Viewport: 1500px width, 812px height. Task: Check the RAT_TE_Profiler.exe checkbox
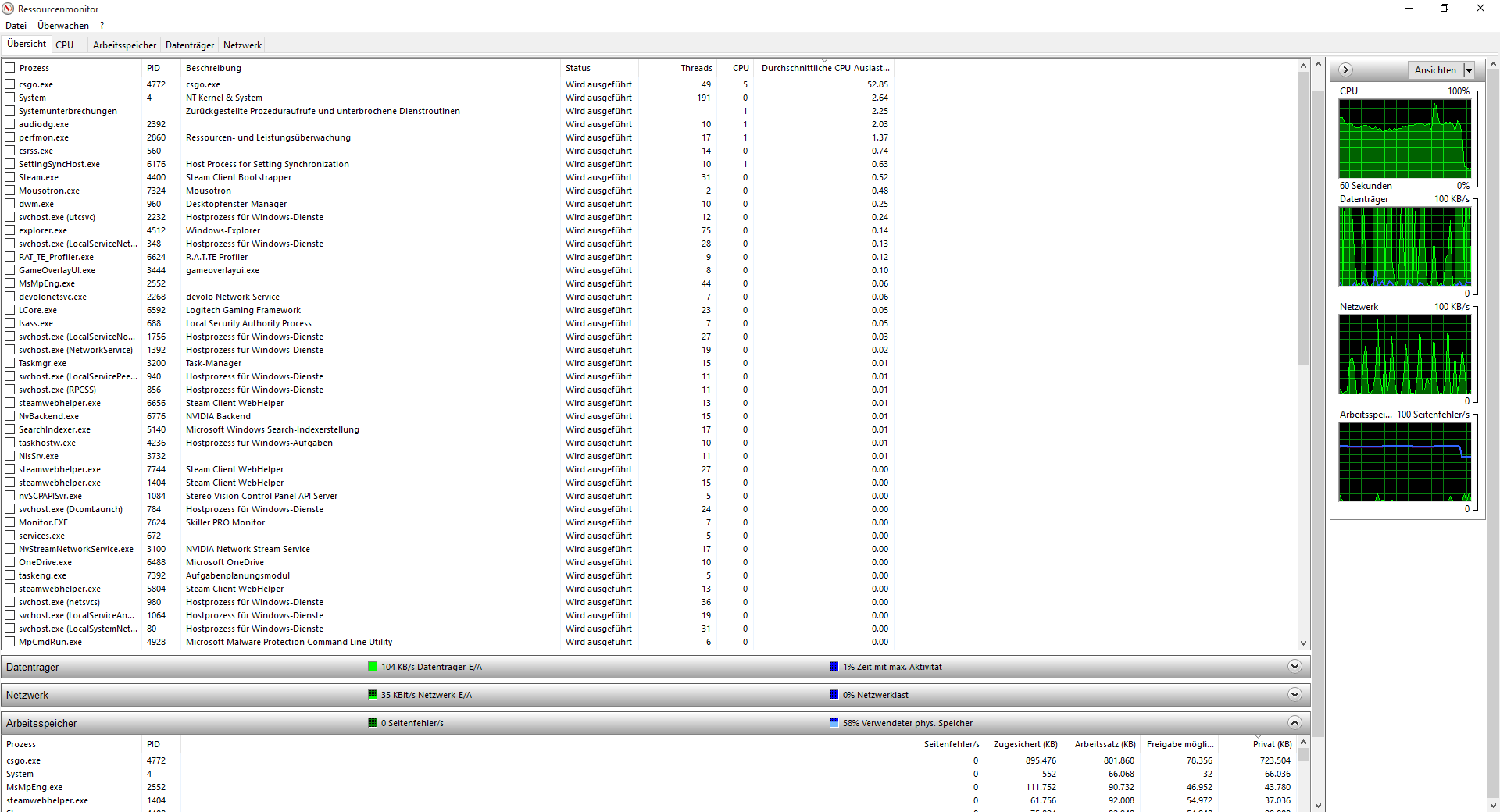coord(10,257)
